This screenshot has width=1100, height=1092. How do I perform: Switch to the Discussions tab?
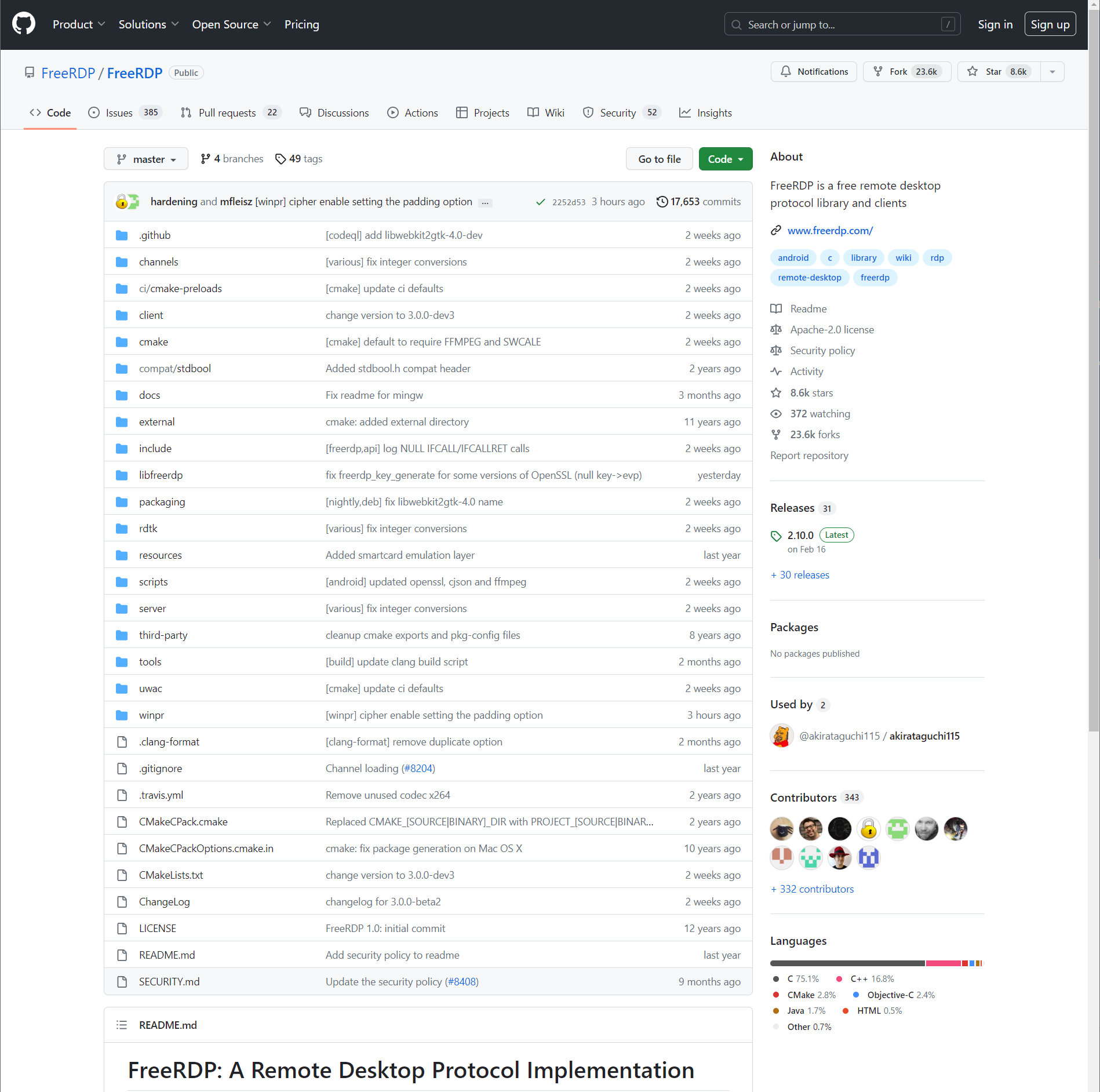click(x=334, y=112)
